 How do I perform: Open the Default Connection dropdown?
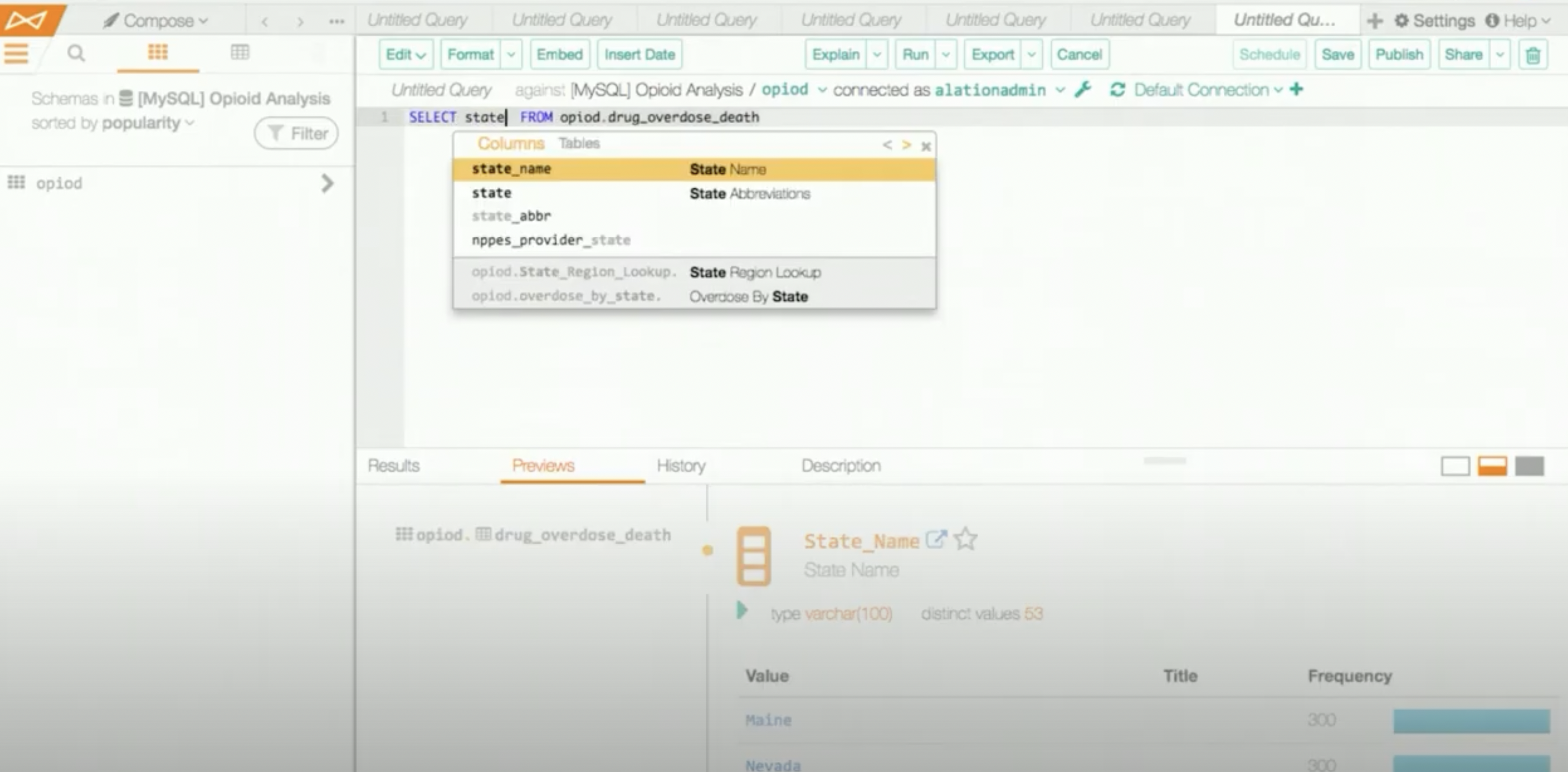point(1208,89)
